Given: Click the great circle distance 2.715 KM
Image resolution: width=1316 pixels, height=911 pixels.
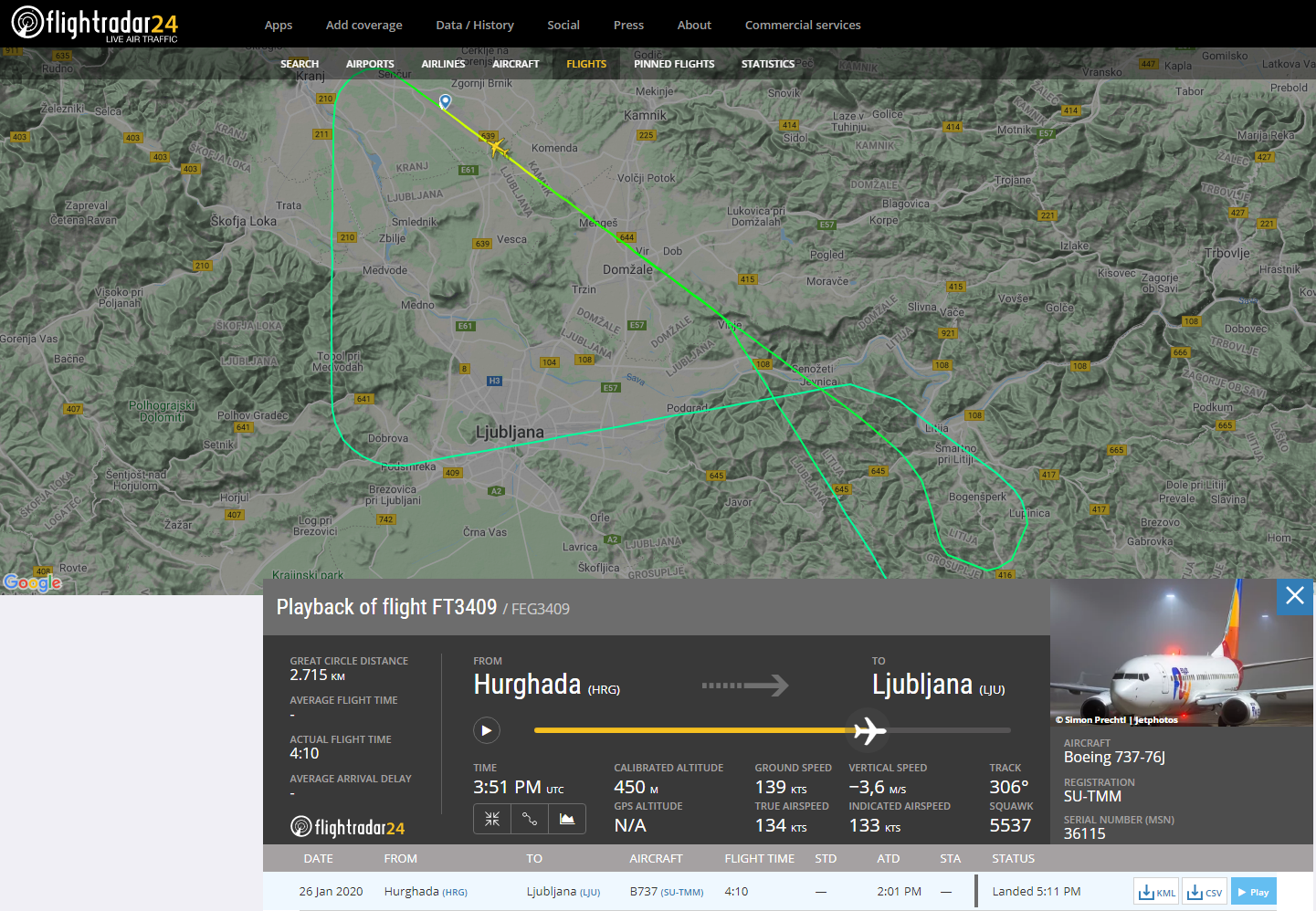Looking at the screenshot, I should coord(317,675).
